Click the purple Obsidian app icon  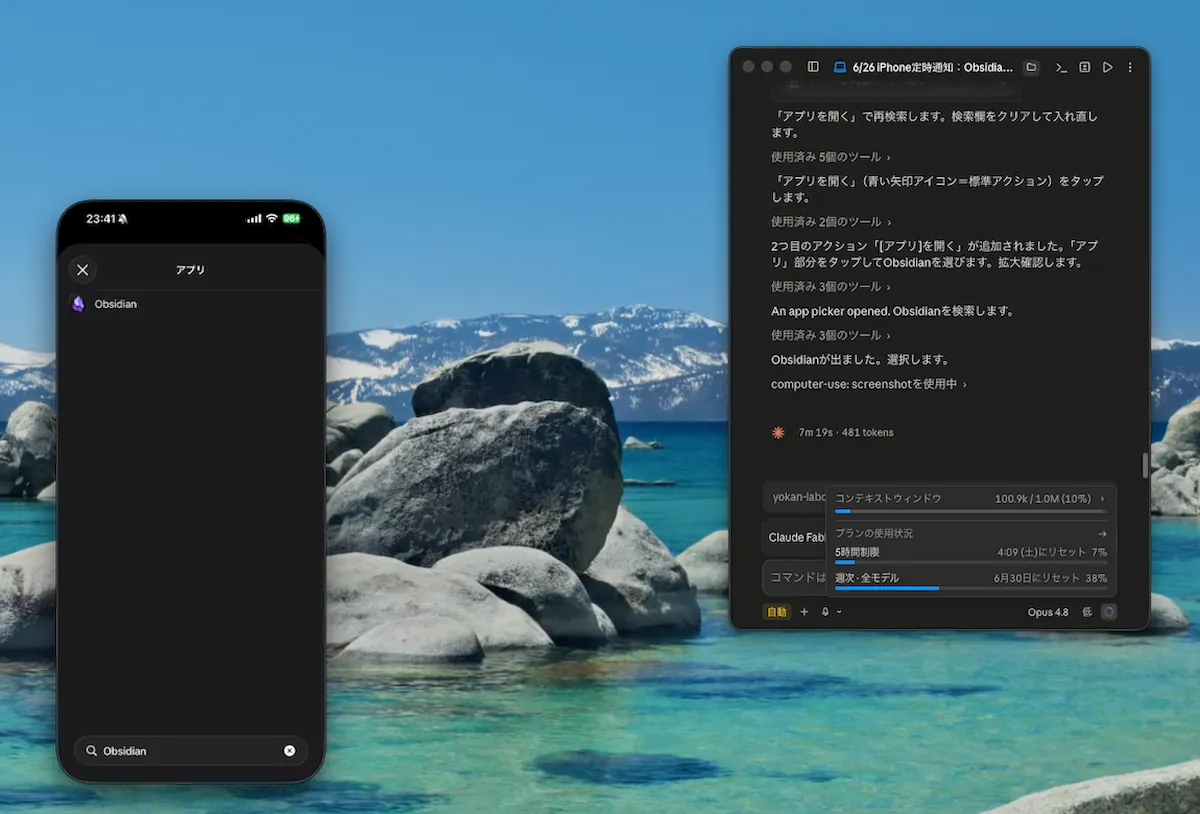pyautogui.click(x=78, y=304)
